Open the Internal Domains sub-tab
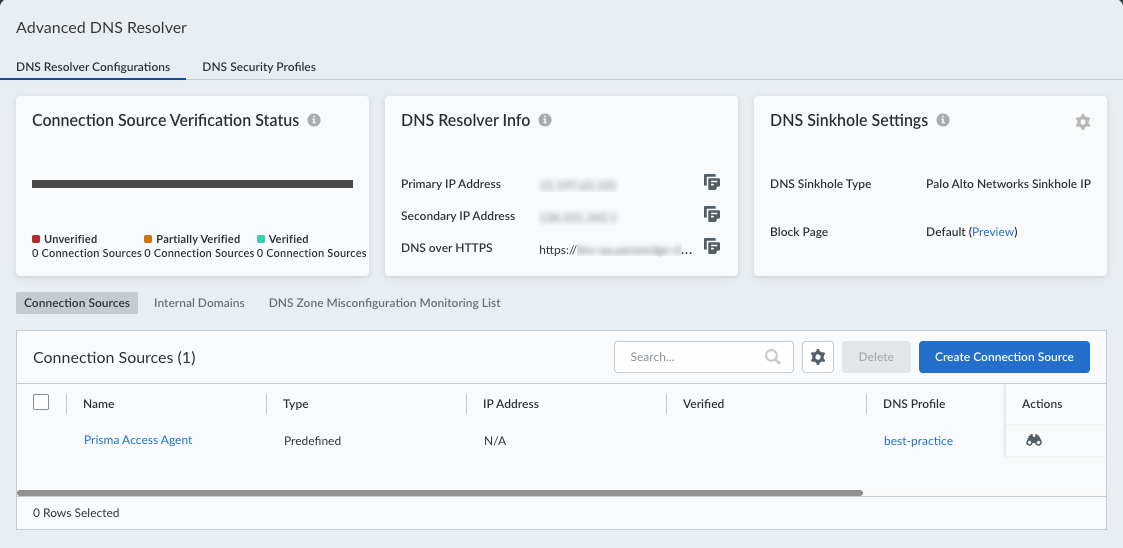The height and width of the screenshot is (548, 1123). [199, 303]
